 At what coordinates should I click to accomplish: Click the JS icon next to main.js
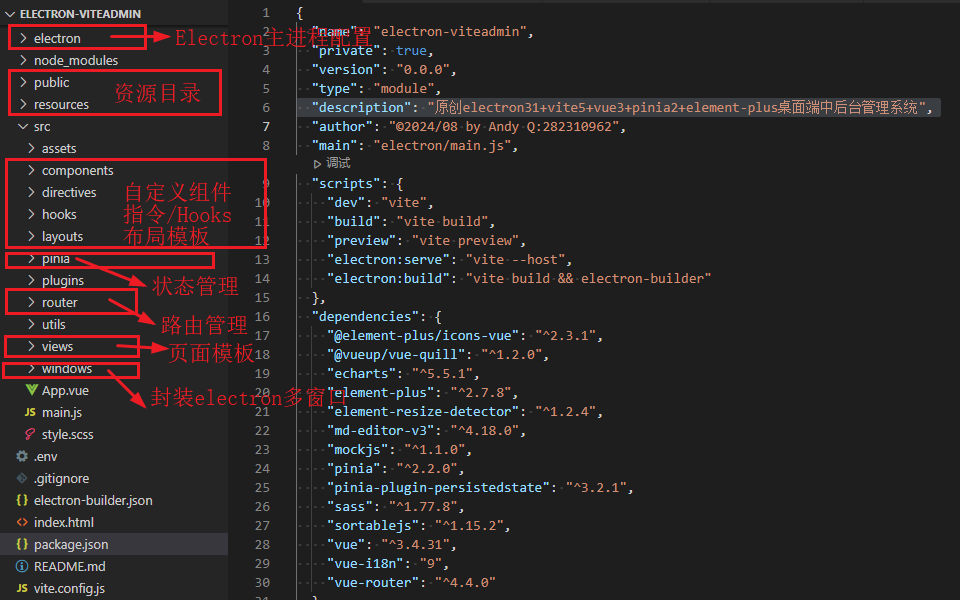(x=30, y=413)
